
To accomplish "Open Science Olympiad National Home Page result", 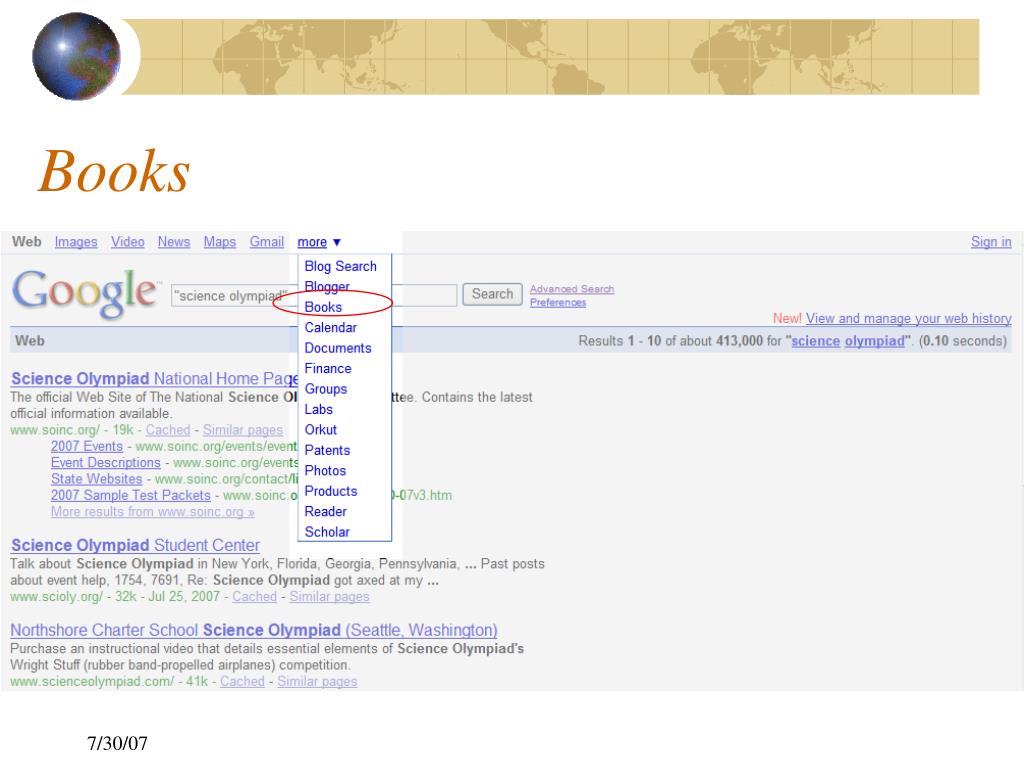I will 155,379.
